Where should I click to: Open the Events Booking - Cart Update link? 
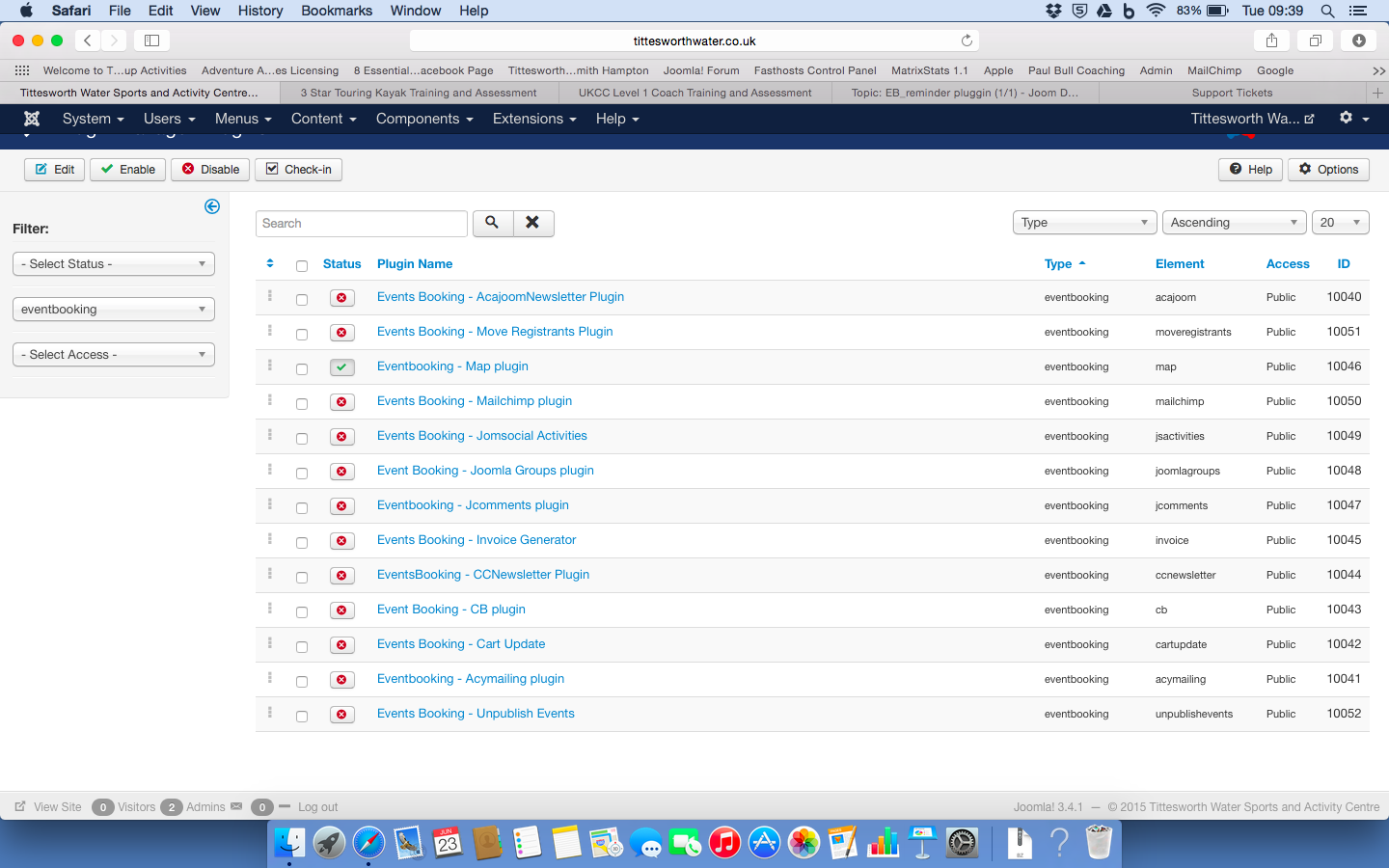pos(461,644)
